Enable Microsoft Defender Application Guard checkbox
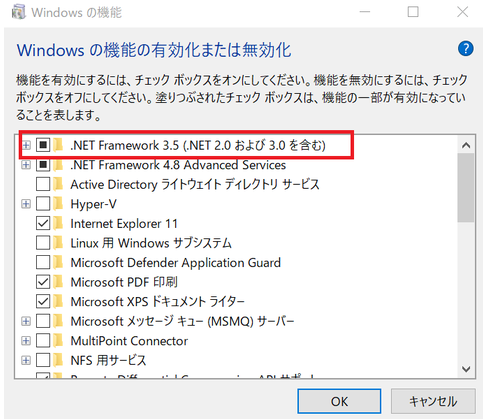 pyautogui.click(x=43, y=262)
